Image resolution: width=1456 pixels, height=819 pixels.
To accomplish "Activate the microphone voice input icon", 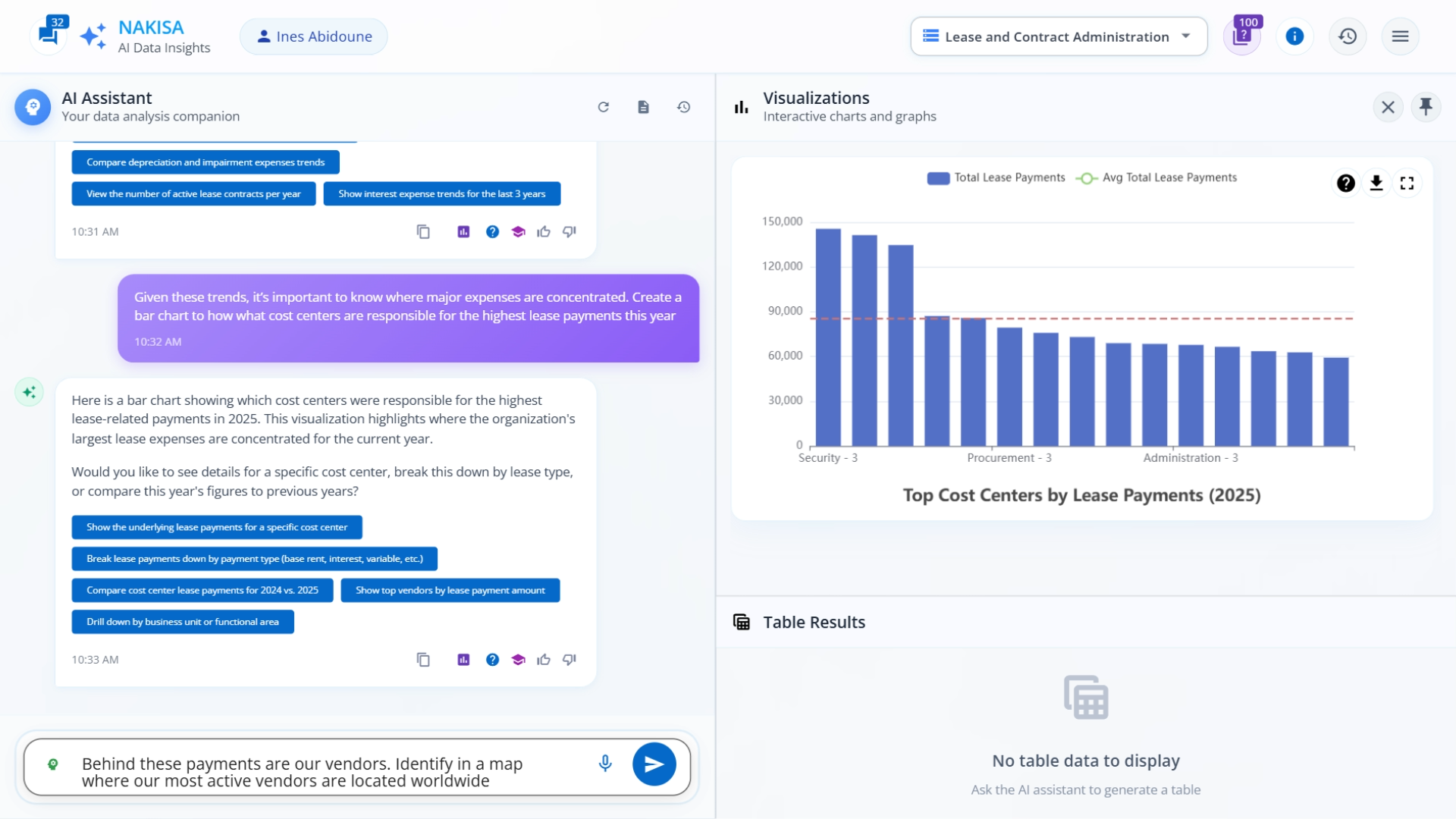I will [605, 764].
